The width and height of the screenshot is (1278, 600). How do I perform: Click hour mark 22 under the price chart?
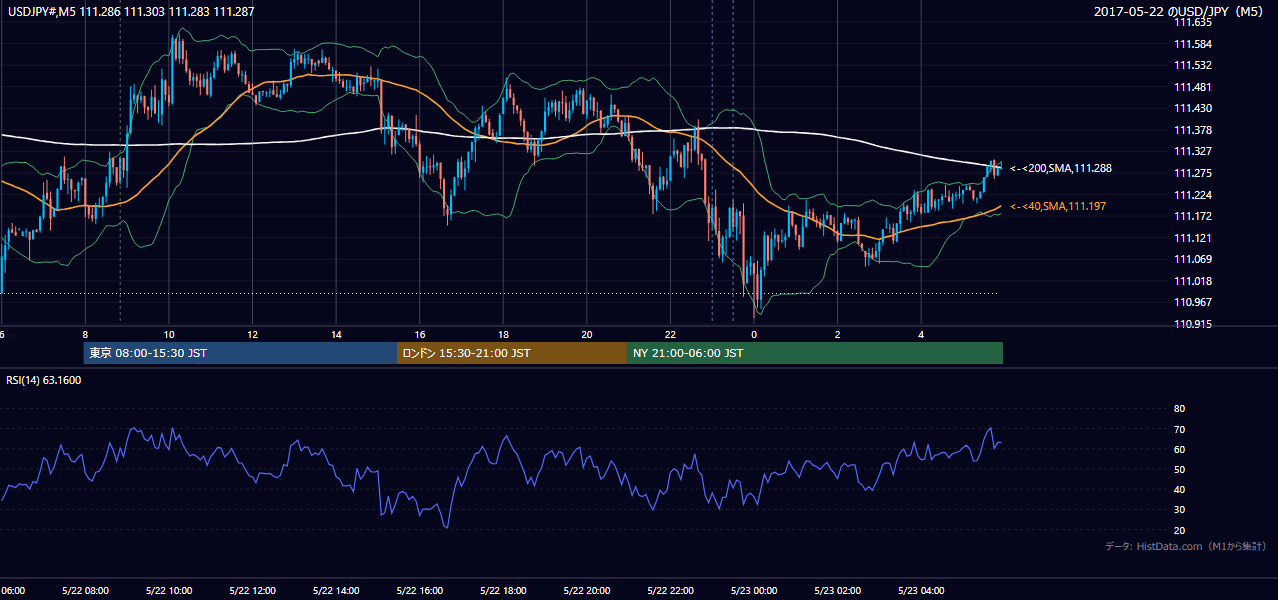coord(671,335)
